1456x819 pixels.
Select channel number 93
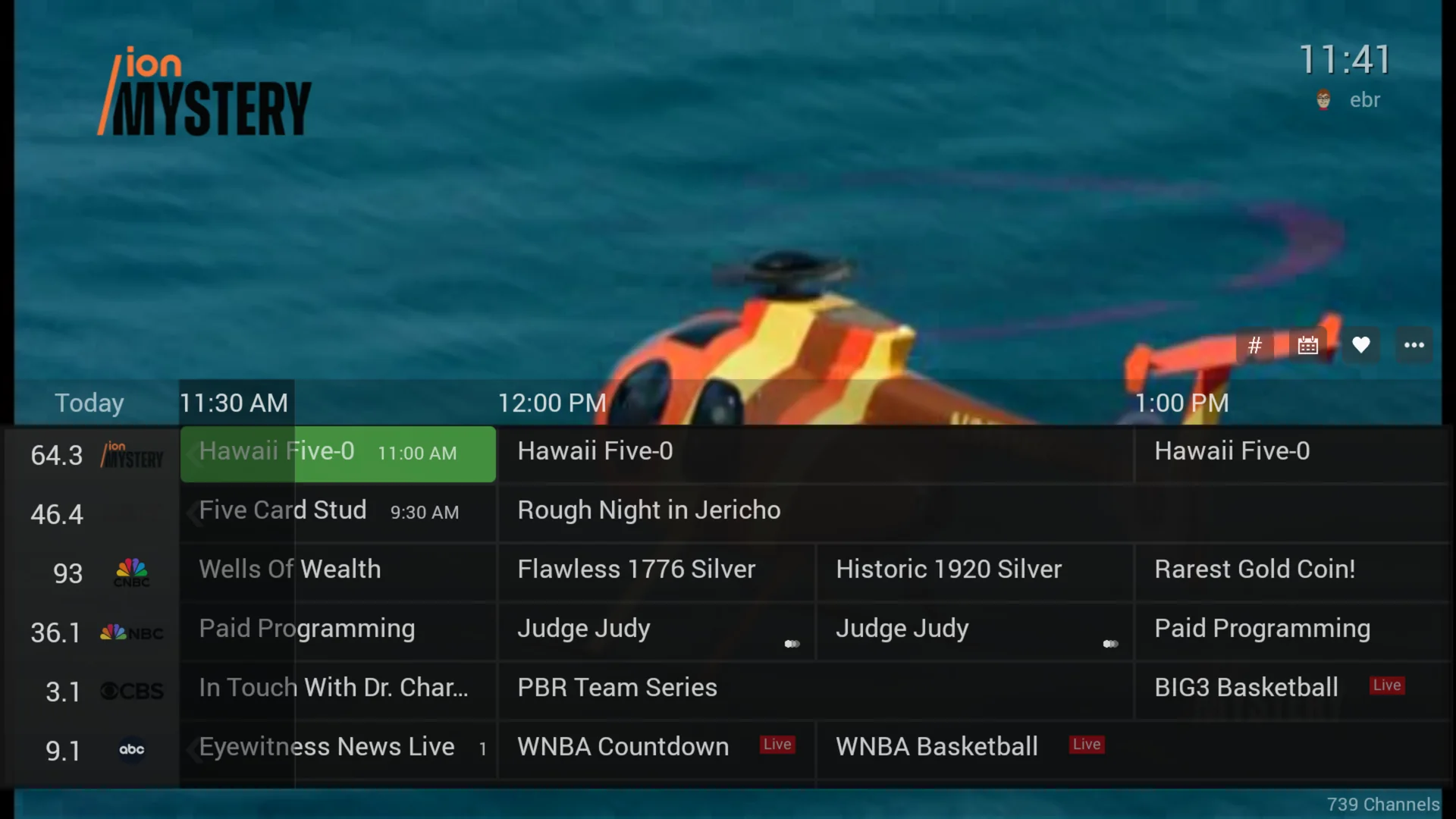(67, 574)
